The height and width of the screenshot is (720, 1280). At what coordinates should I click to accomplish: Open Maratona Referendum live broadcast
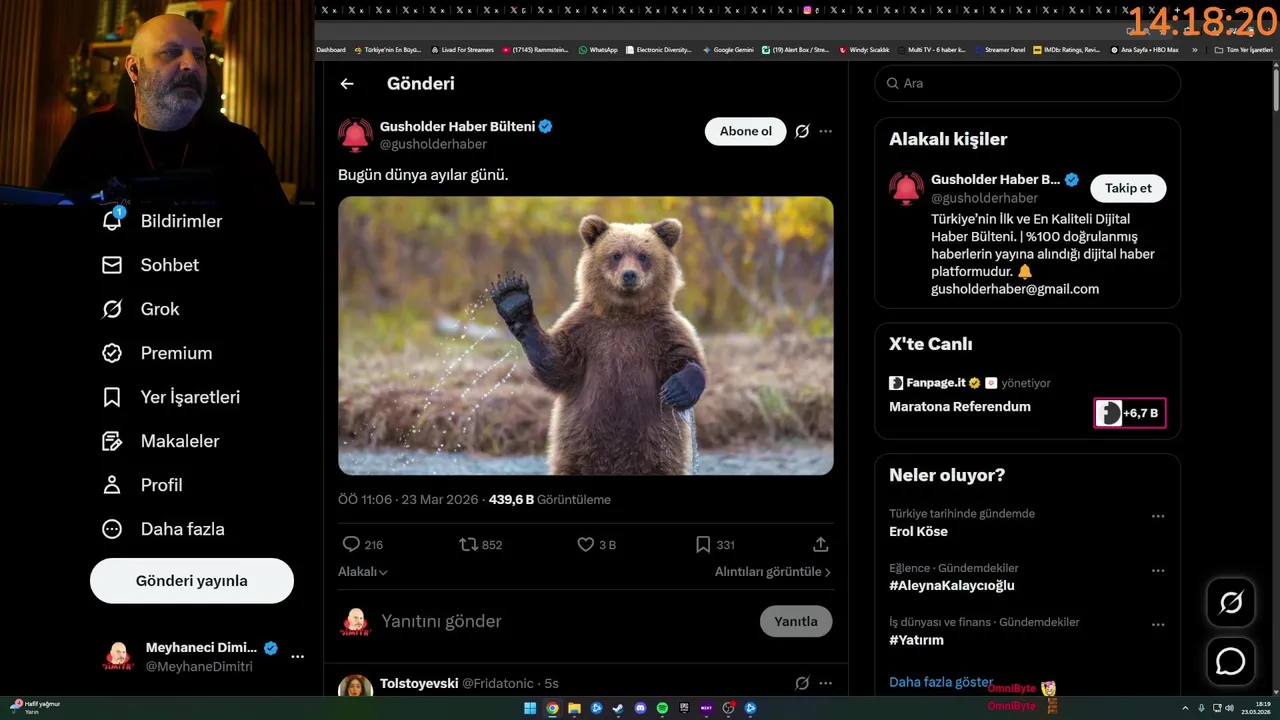click(960, 407)
